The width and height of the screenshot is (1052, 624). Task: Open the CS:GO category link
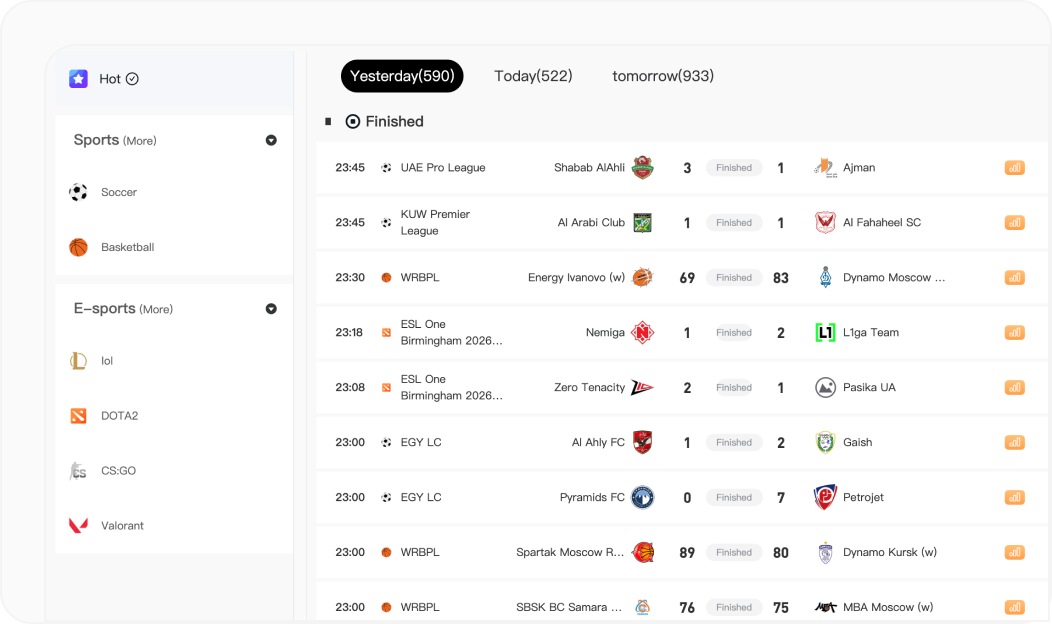click(118, 470)
